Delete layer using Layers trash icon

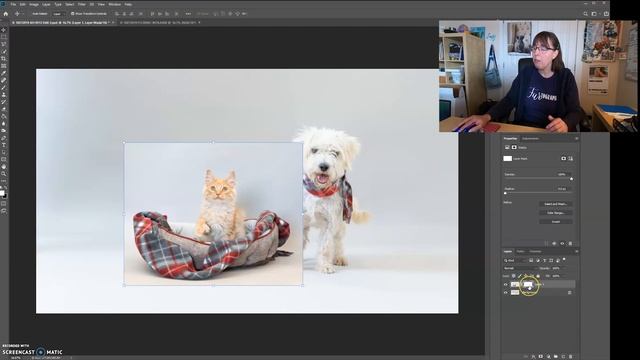tap(571, 356)
